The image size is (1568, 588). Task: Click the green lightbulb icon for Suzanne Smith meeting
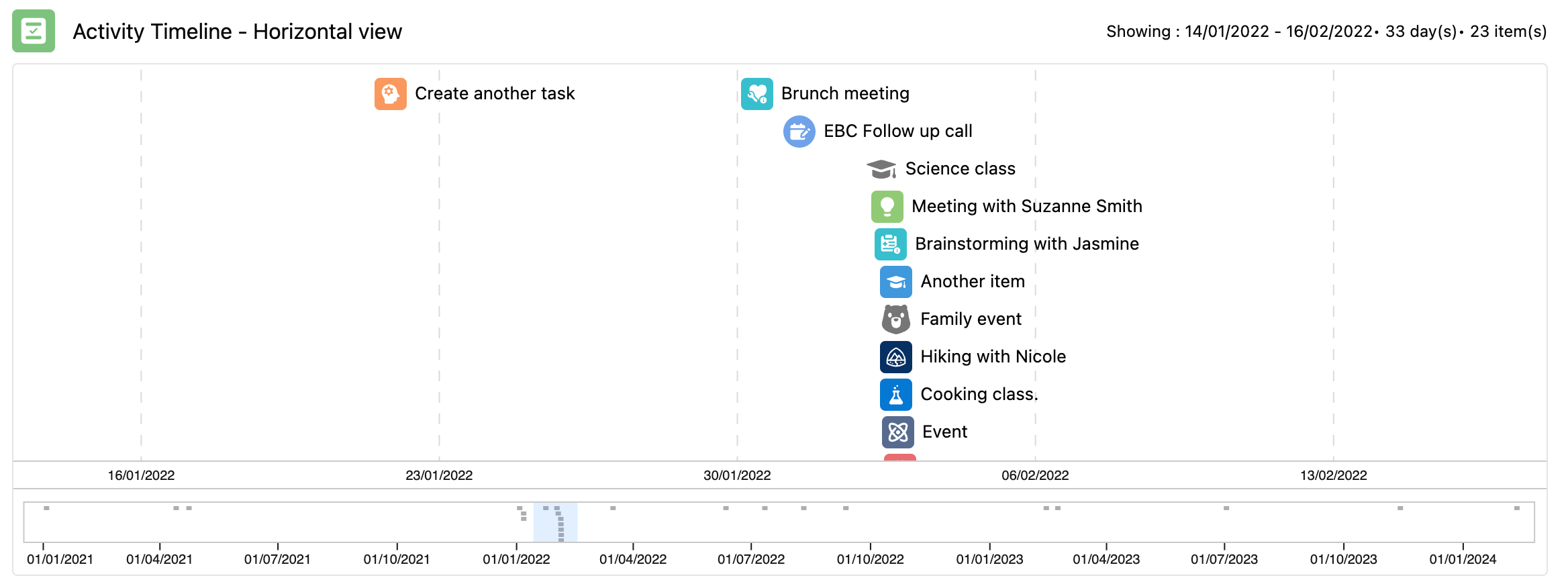click(x=887, y=207)
